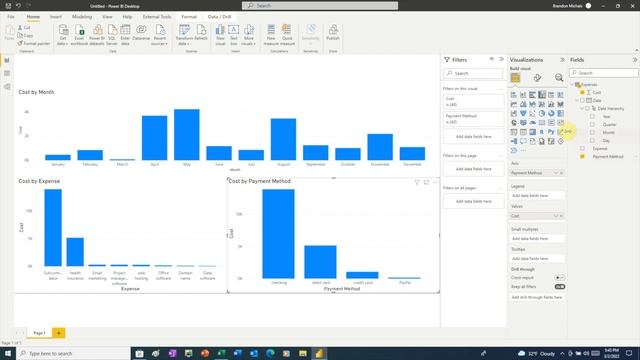Image resolution: width=640 pixels, height=360 pixels.
Task: Open the Payment Method filter card
Action: pos(473,119)
